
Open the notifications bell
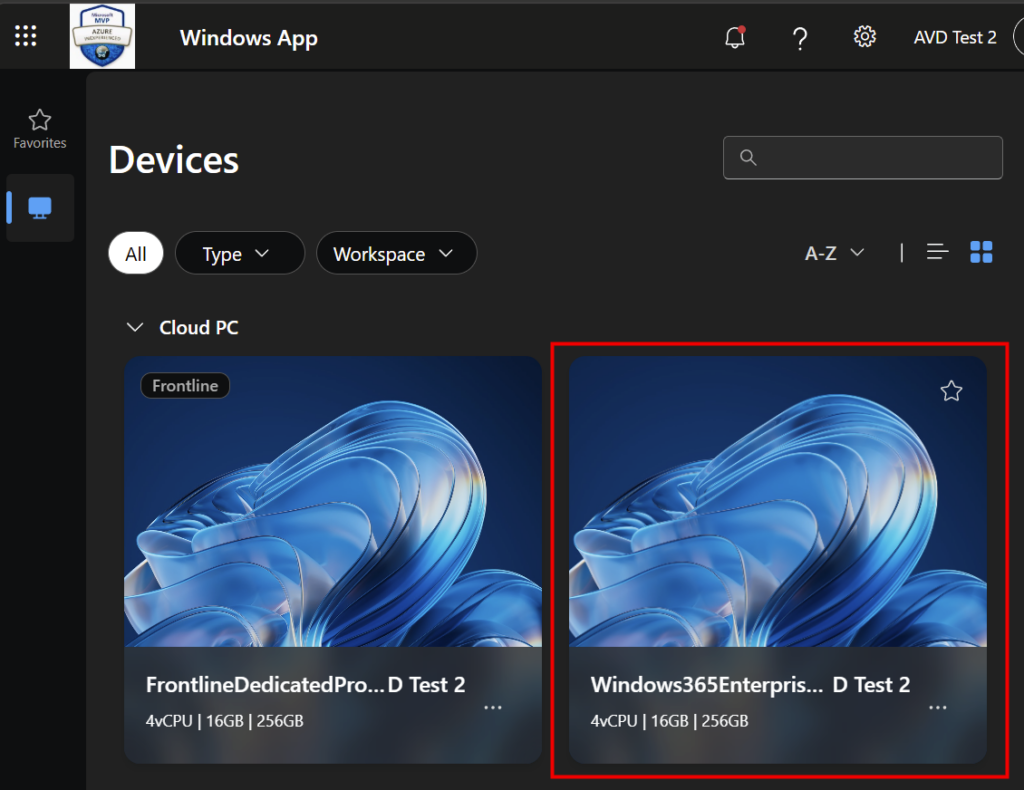[735, 38]
